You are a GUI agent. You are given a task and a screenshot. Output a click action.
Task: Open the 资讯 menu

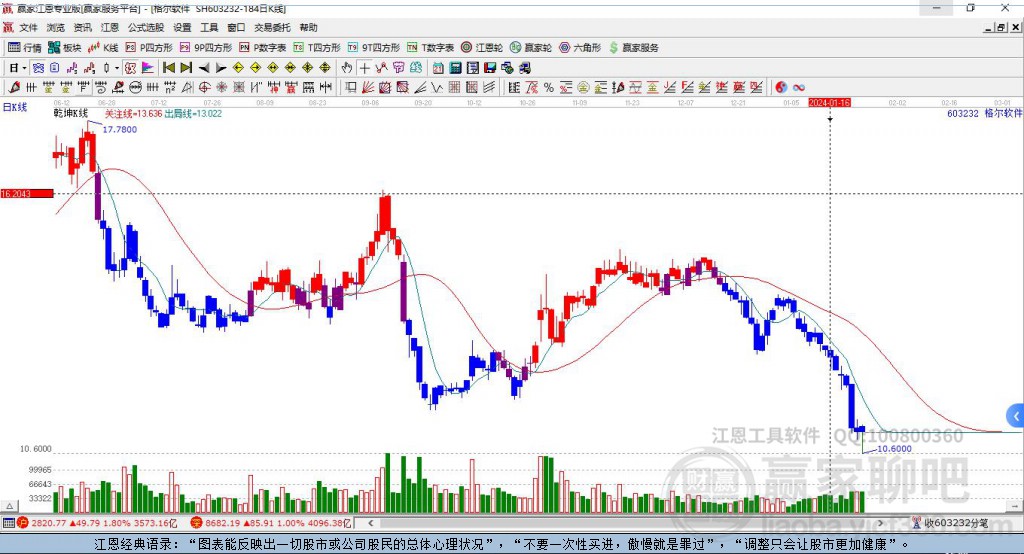pos(82,27)
